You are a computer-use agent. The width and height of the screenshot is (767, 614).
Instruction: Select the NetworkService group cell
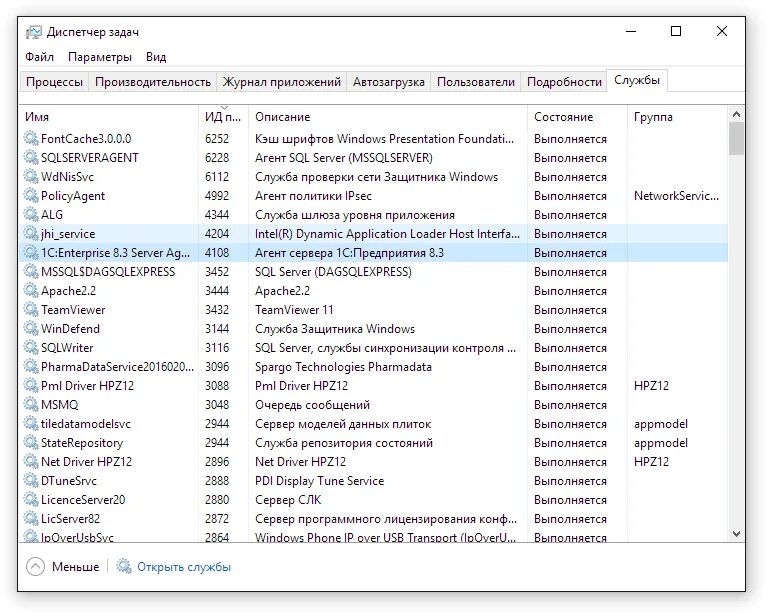coord(676,196)
